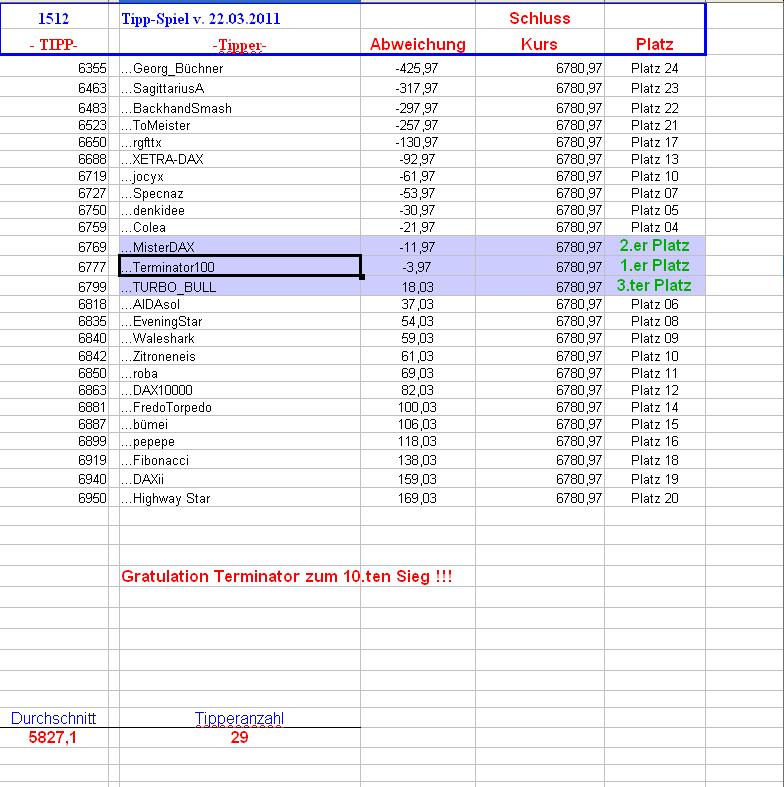
Task: Select the cell containing Terminator100
Action: [239, 267]
